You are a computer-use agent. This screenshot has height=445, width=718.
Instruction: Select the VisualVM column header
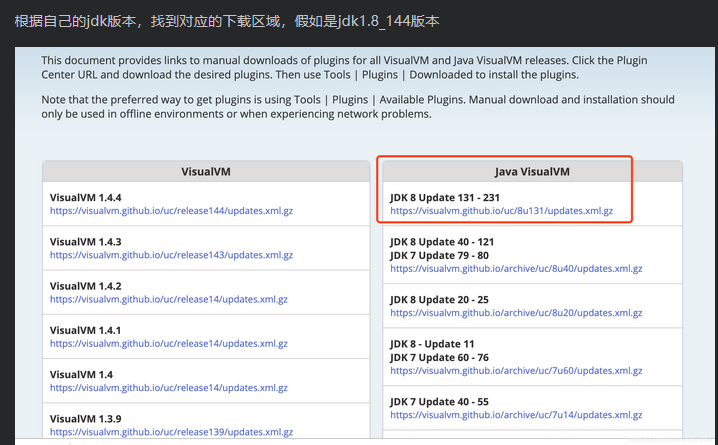206,172
